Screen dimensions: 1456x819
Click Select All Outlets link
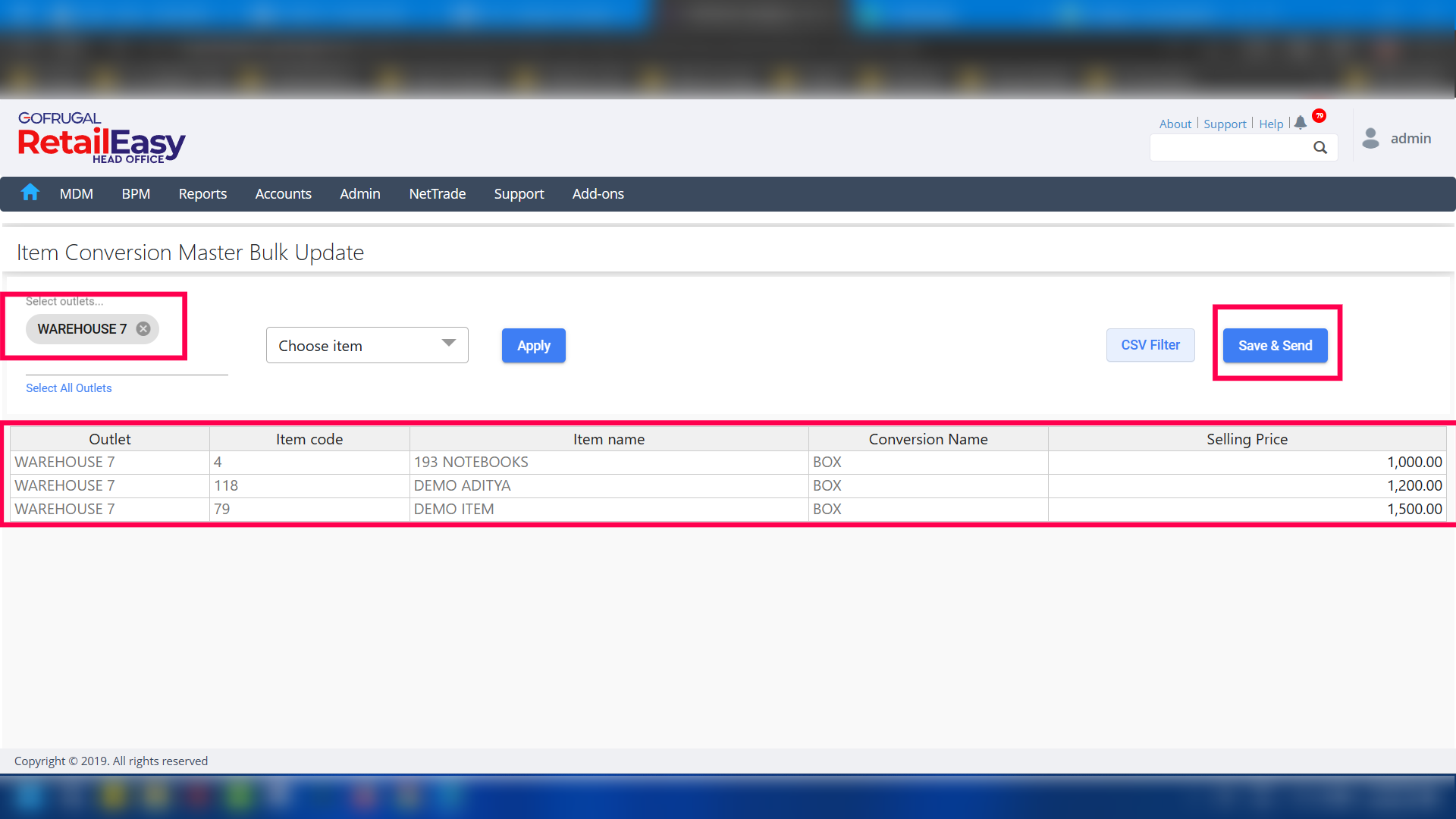coord(69,388)
